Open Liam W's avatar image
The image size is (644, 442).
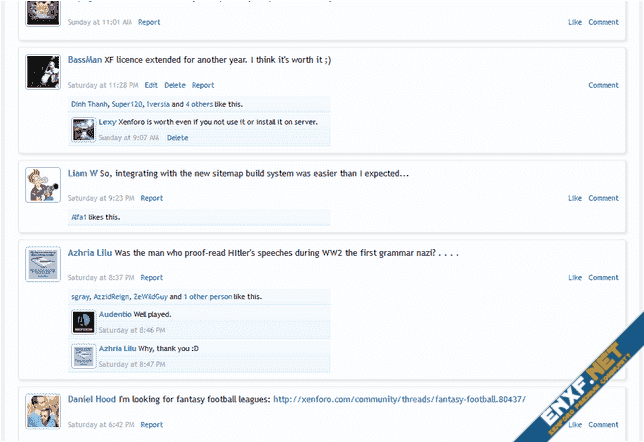coord(41,185)
